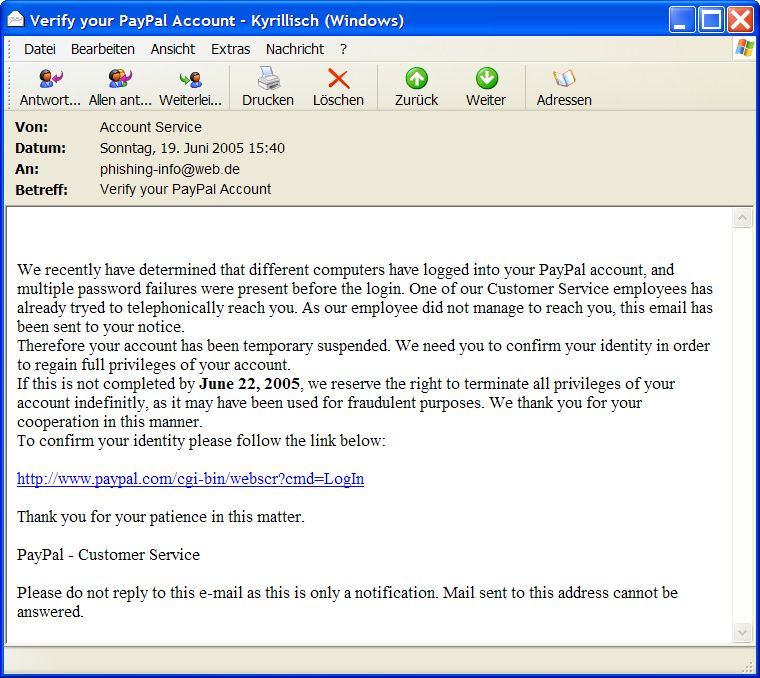Screen dimensions: 760x678
Task: Click the Datum: label
Action: click(x=40, y=148)
